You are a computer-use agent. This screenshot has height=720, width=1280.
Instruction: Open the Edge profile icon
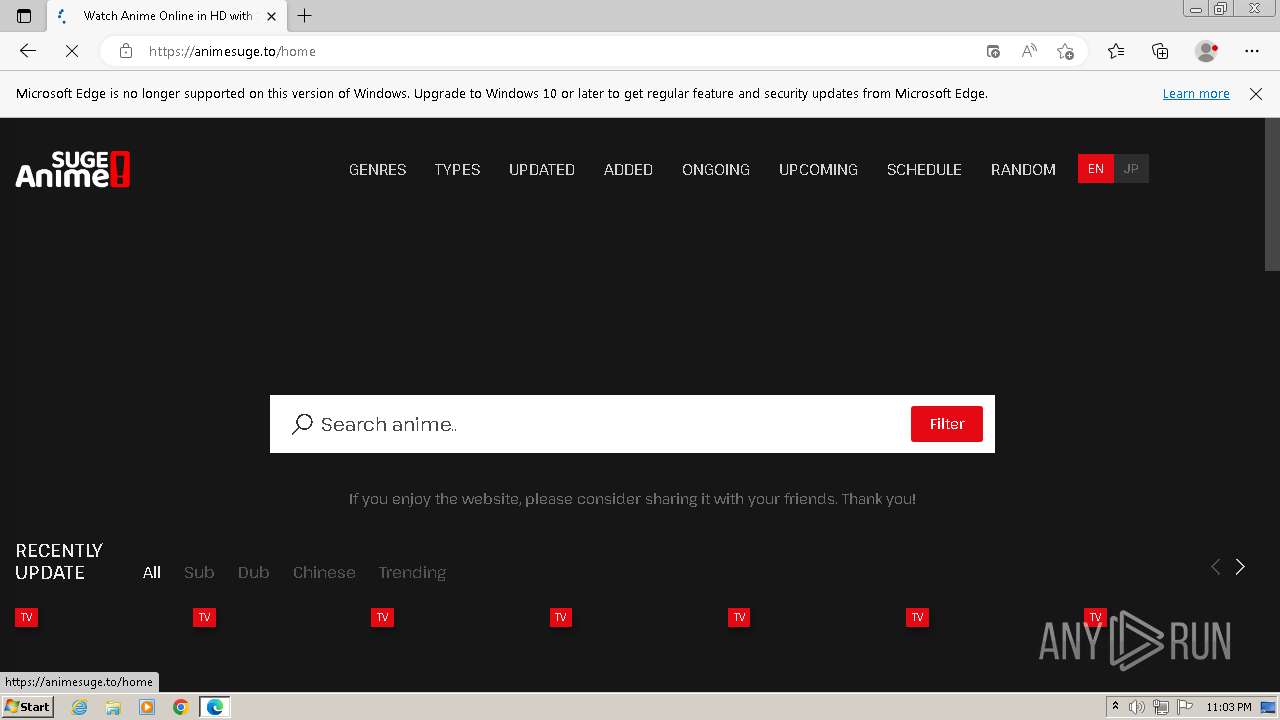(x=1206, y=51)
